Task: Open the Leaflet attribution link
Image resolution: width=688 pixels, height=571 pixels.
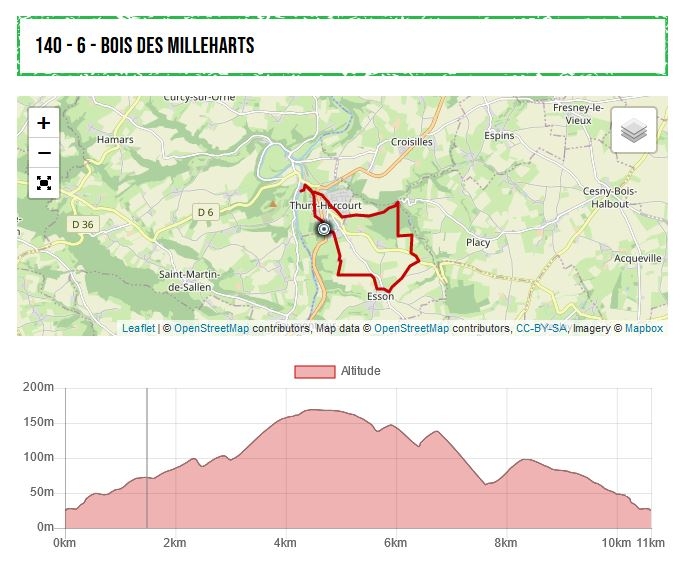Action: coord(138,328)
